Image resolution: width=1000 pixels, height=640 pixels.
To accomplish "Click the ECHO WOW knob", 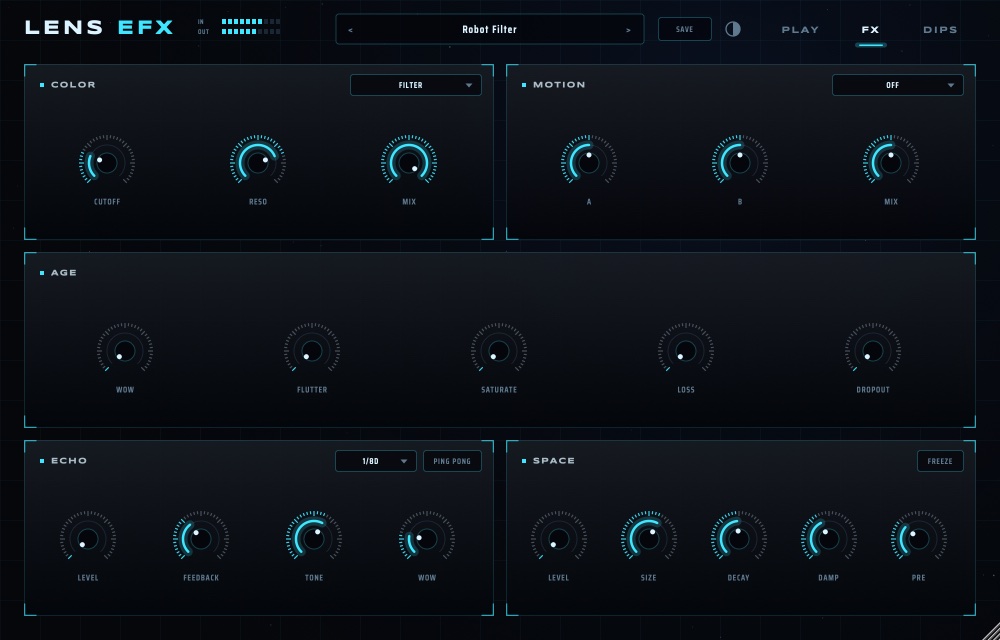I will point(427,539).
